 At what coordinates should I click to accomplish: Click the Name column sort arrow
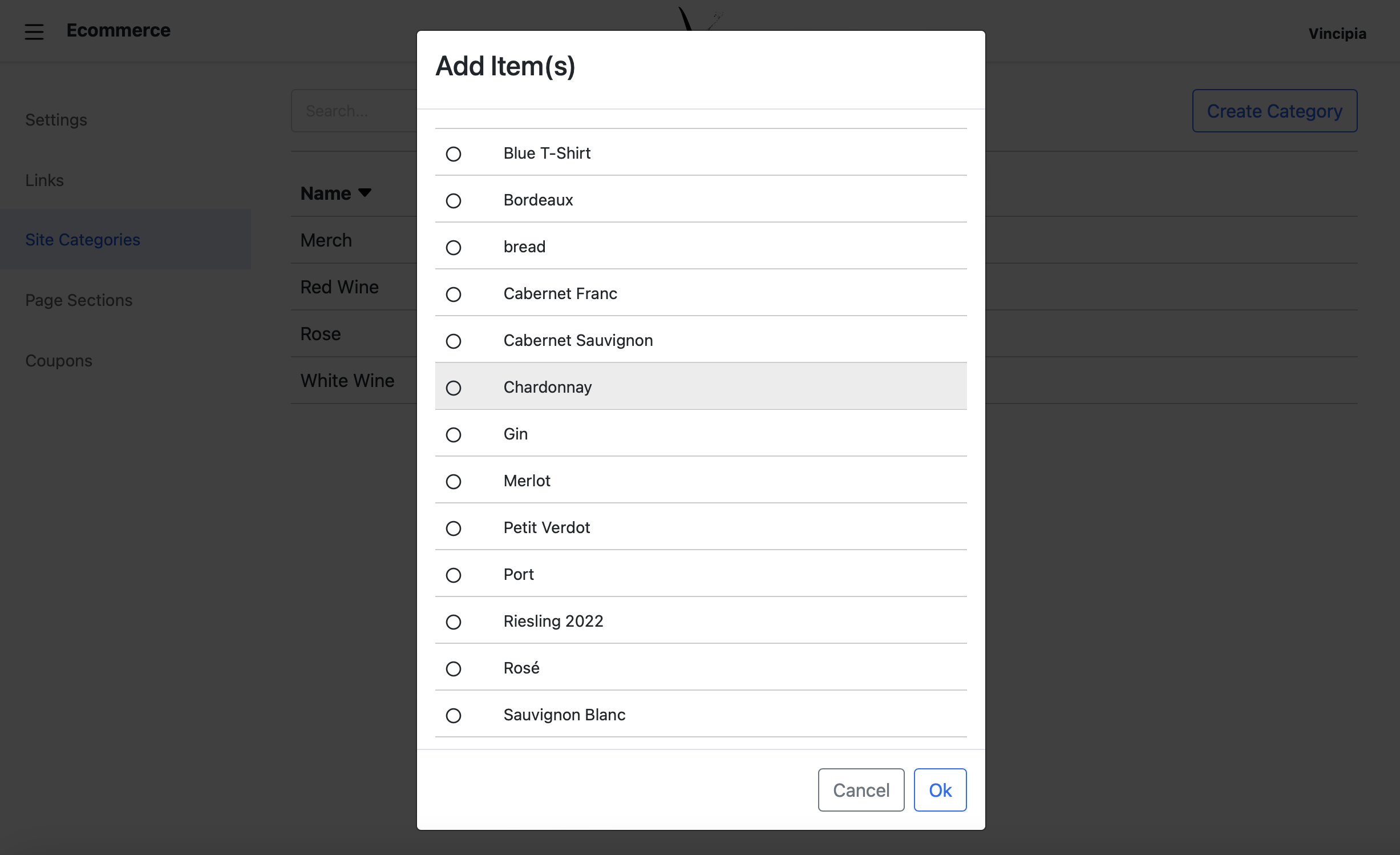tap(365, 193)
